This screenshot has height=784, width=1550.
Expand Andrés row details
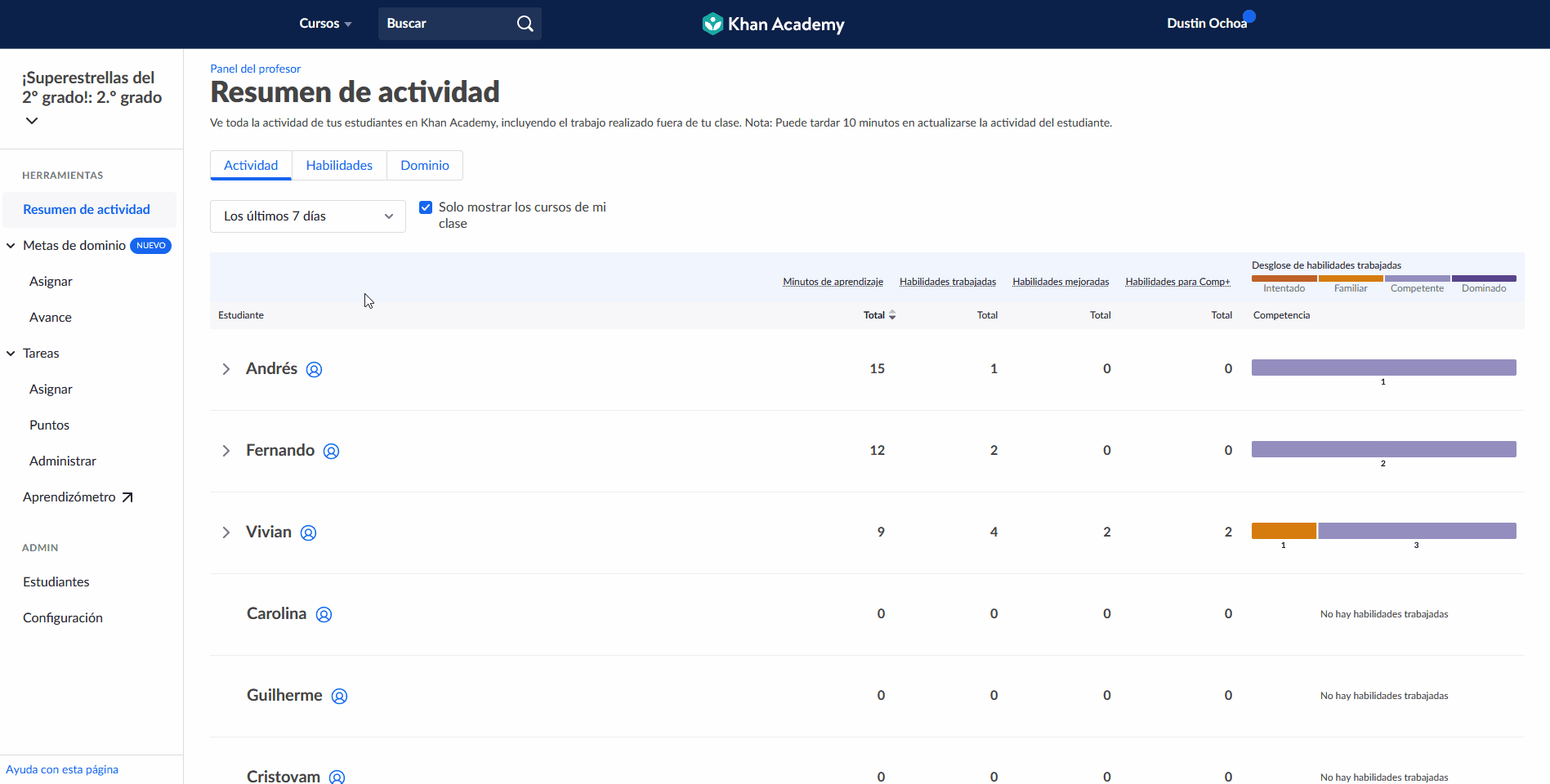tap(226, 369)
